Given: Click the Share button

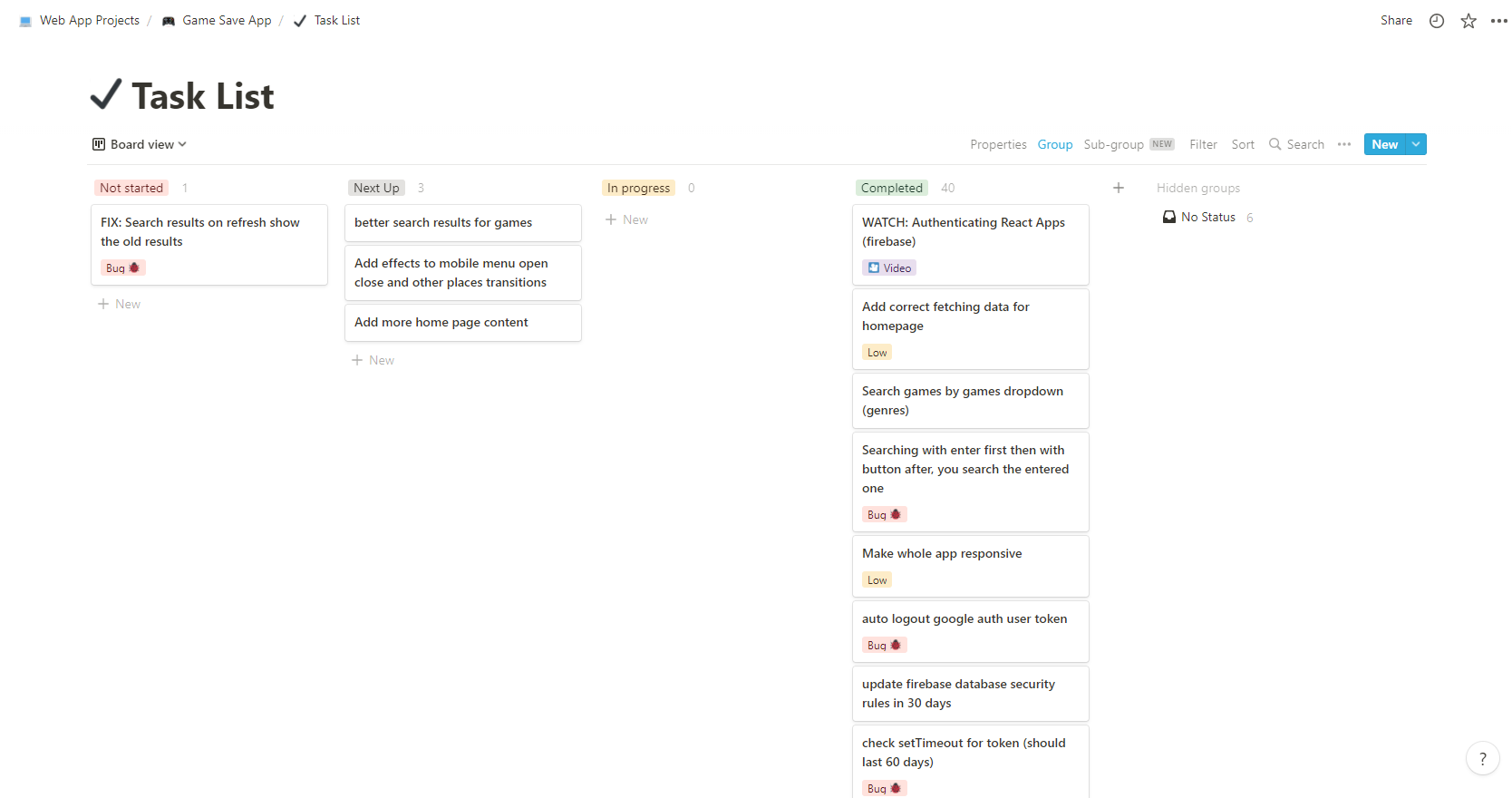Looking at the screenshot, I should (x=1396, y=20).
